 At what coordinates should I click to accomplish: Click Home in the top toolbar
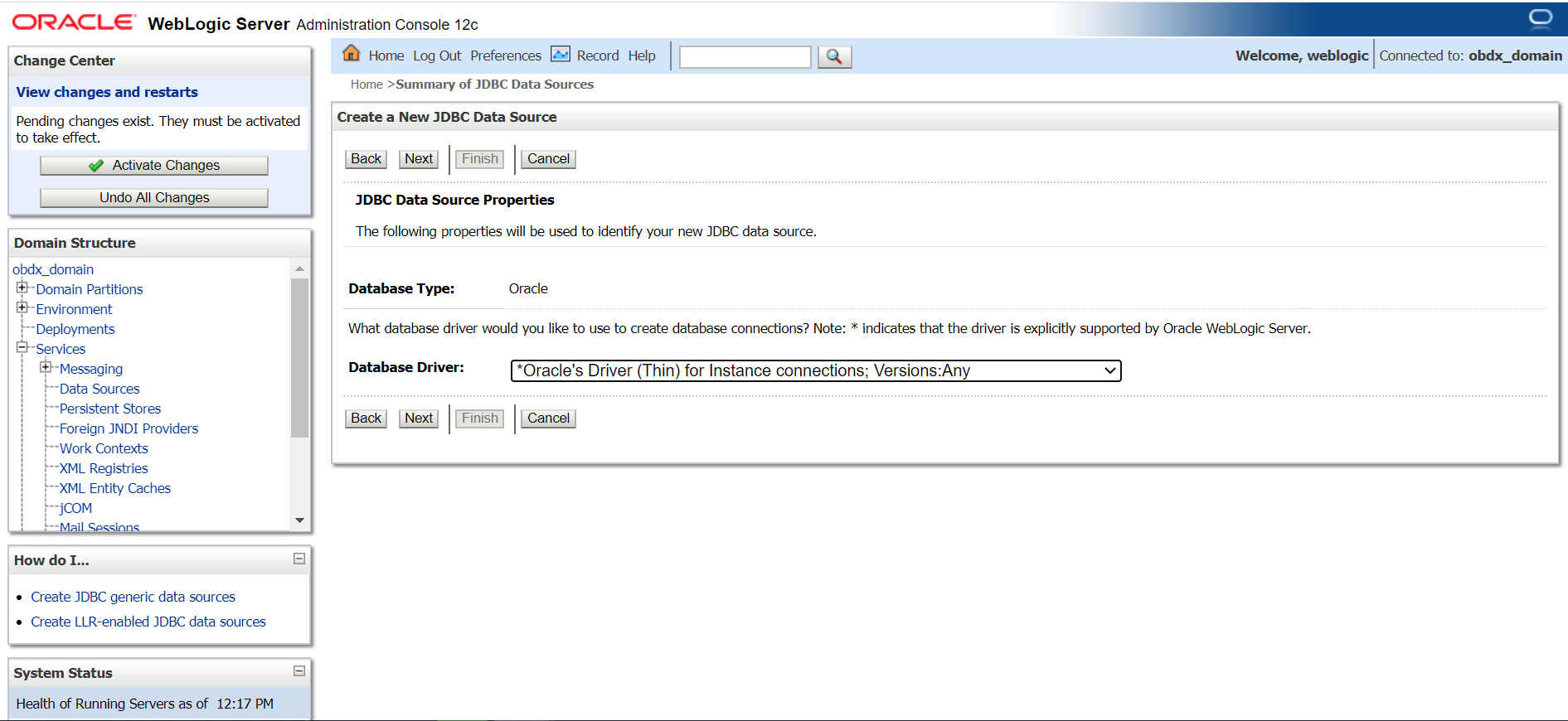(386, 56)
